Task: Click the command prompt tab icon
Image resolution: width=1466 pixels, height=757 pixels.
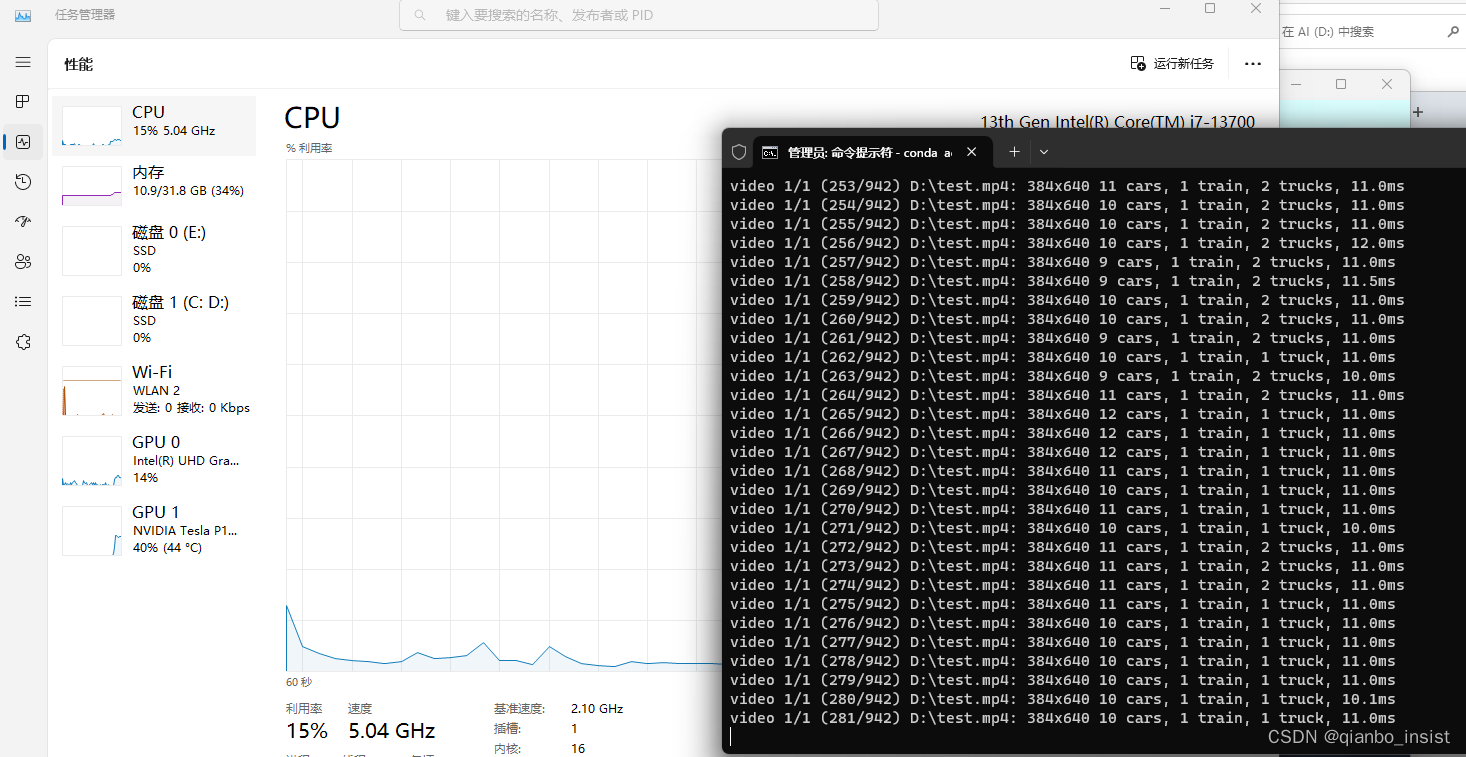Action: click(770, 152)
